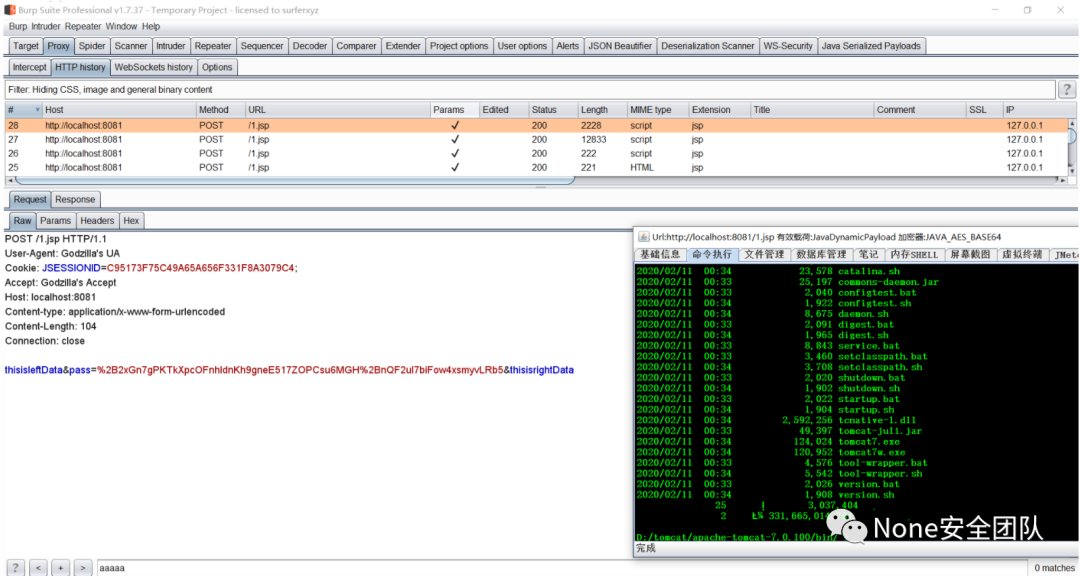Click the Godzilla terminal path prompt line
The height and width of the screenshot is (576, 1080).
[x=737, y=537]
